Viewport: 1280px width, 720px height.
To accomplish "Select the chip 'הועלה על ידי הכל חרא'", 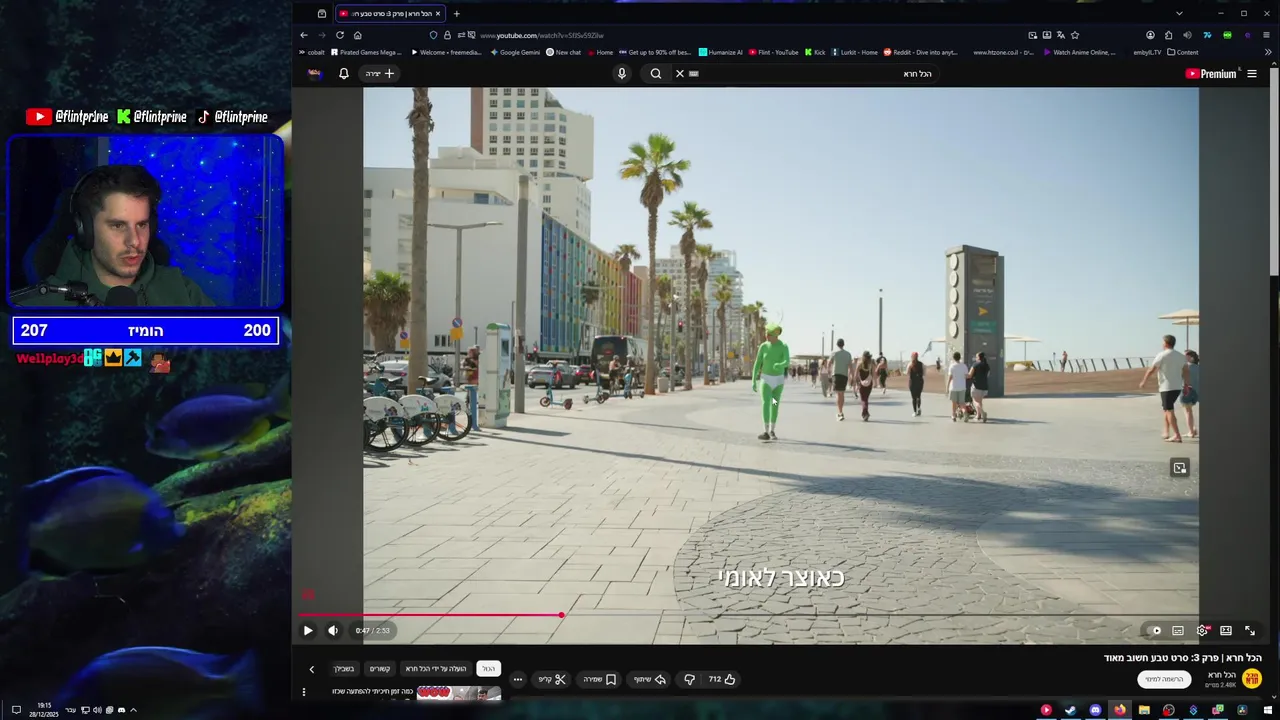I will [x=436, y=668].
